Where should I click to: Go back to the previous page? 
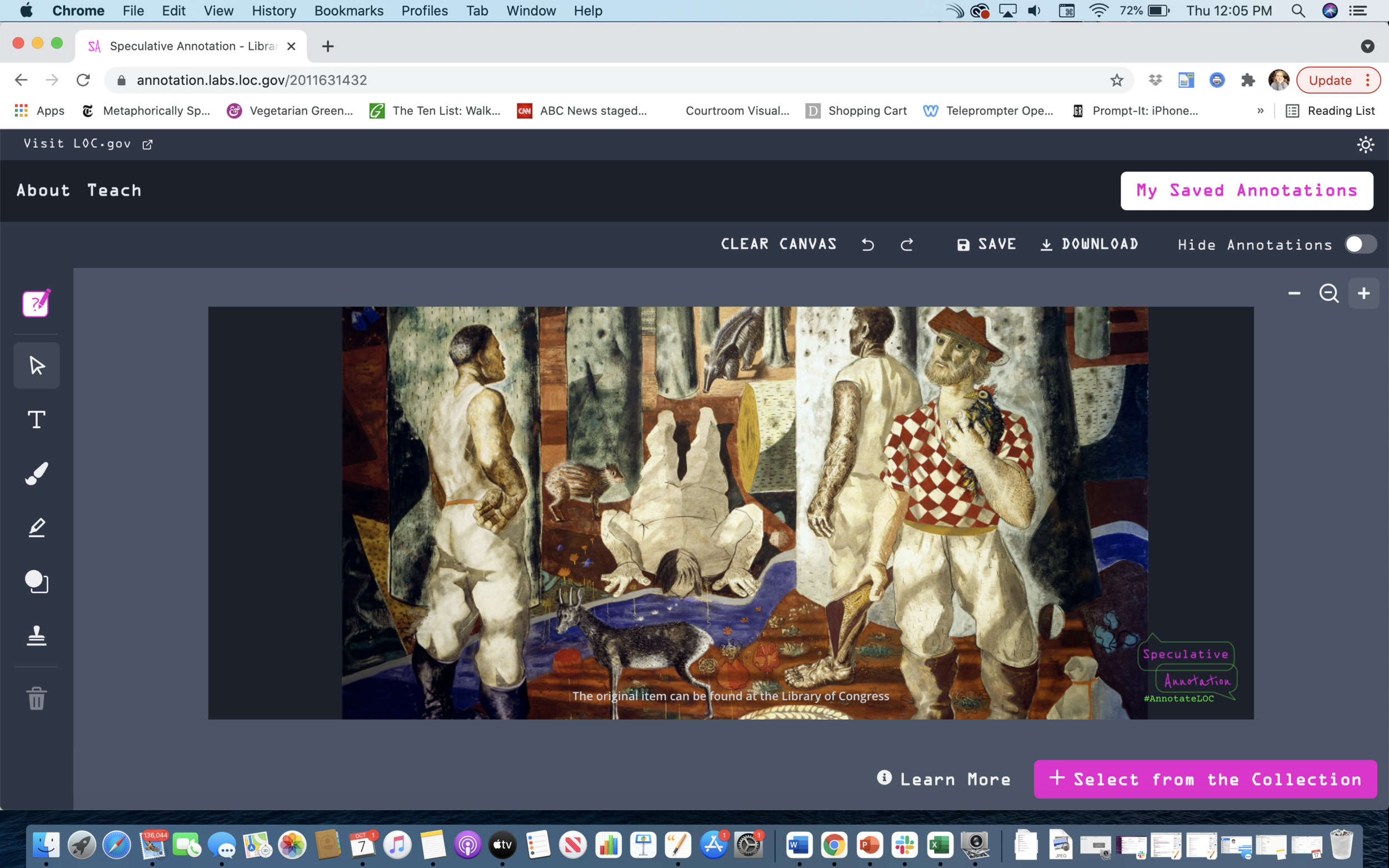[x=21, y=81]
